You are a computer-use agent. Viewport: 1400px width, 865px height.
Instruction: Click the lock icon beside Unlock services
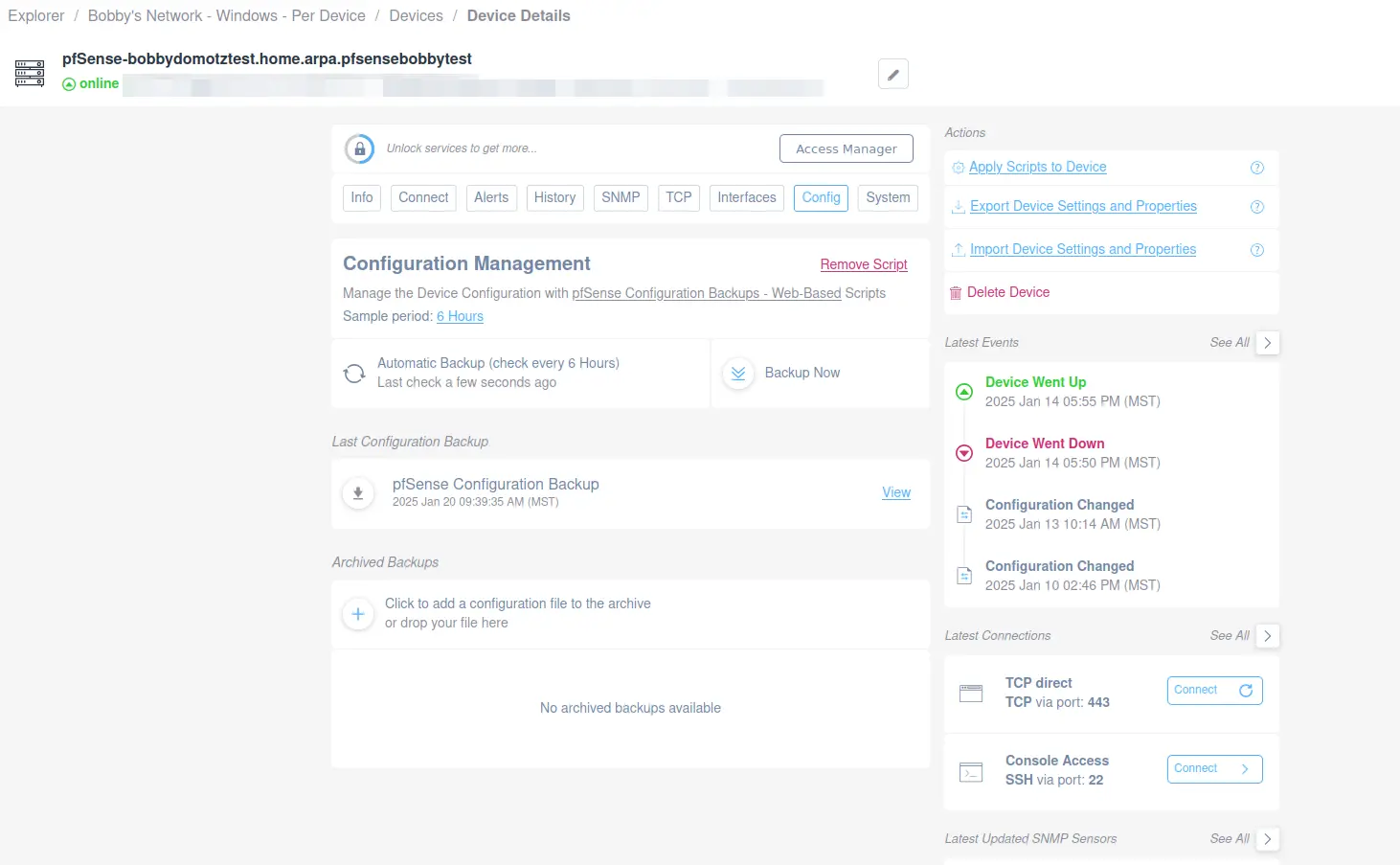(359, 148)
